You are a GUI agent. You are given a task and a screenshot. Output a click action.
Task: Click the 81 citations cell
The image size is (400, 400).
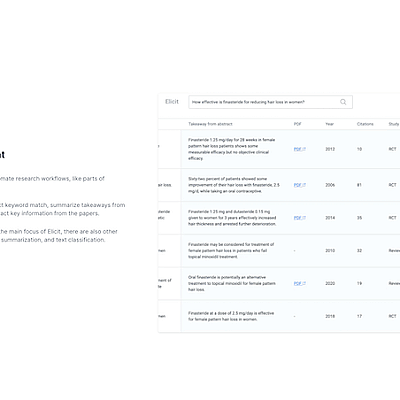pyautogui.click(x=359, y=185)
